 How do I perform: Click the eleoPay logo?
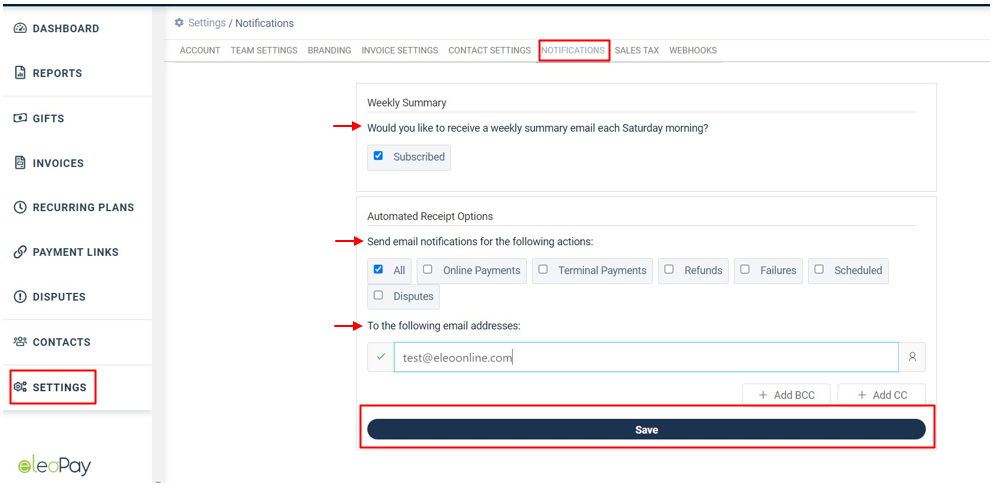54,467
